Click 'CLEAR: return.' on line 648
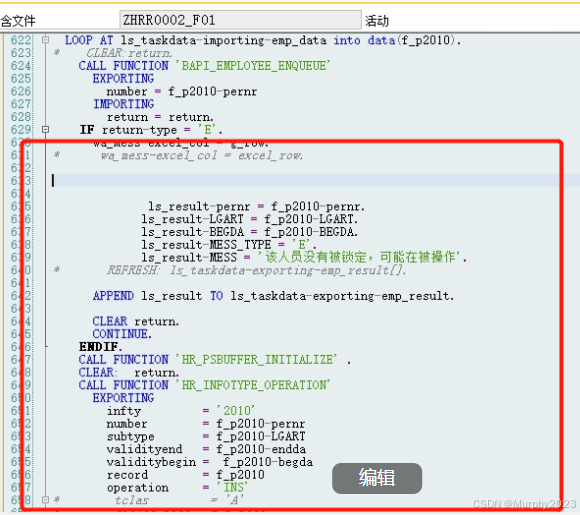This screenshot has height=515, width=580. 129,372
